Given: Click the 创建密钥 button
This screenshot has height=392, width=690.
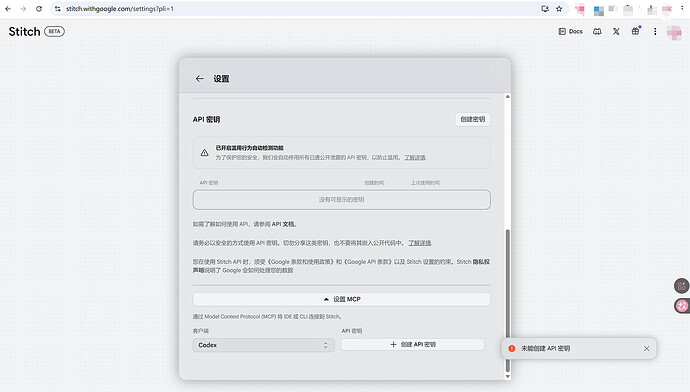Looking at the screenshot, I should [x=473, y=119].
